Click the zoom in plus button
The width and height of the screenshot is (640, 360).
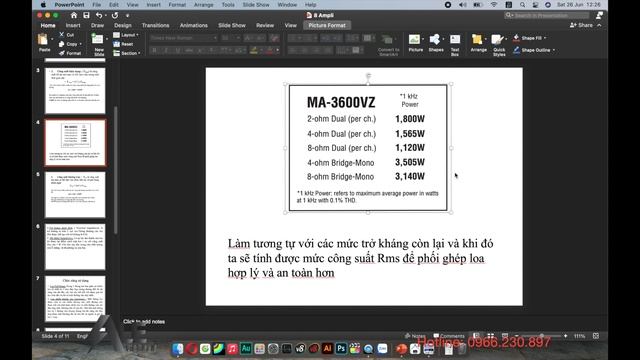click(x=566, y=336)
